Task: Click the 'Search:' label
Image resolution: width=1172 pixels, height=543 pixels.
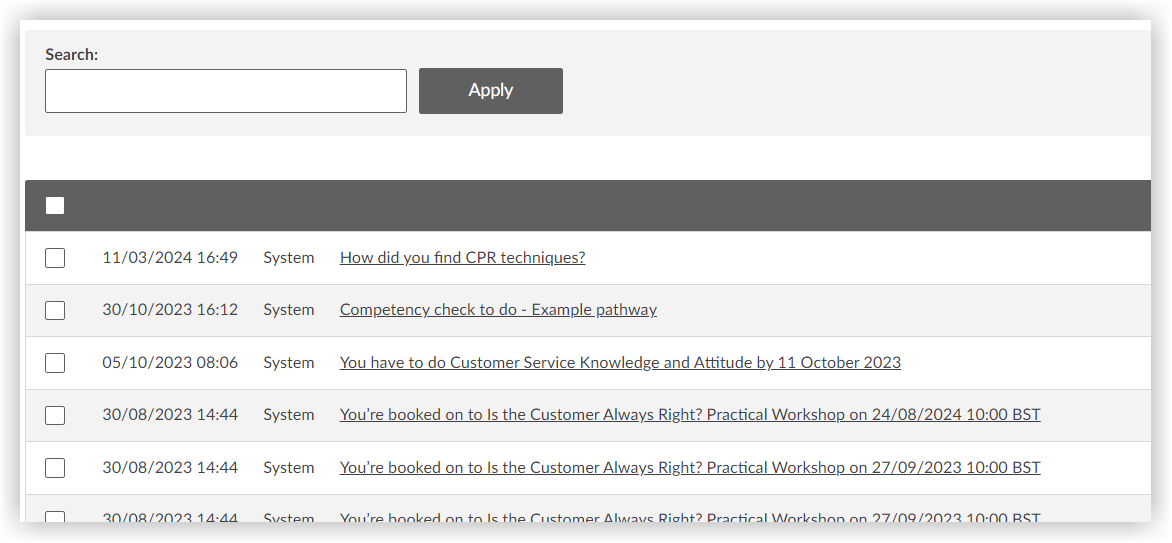Action: [x=72, y=55]
